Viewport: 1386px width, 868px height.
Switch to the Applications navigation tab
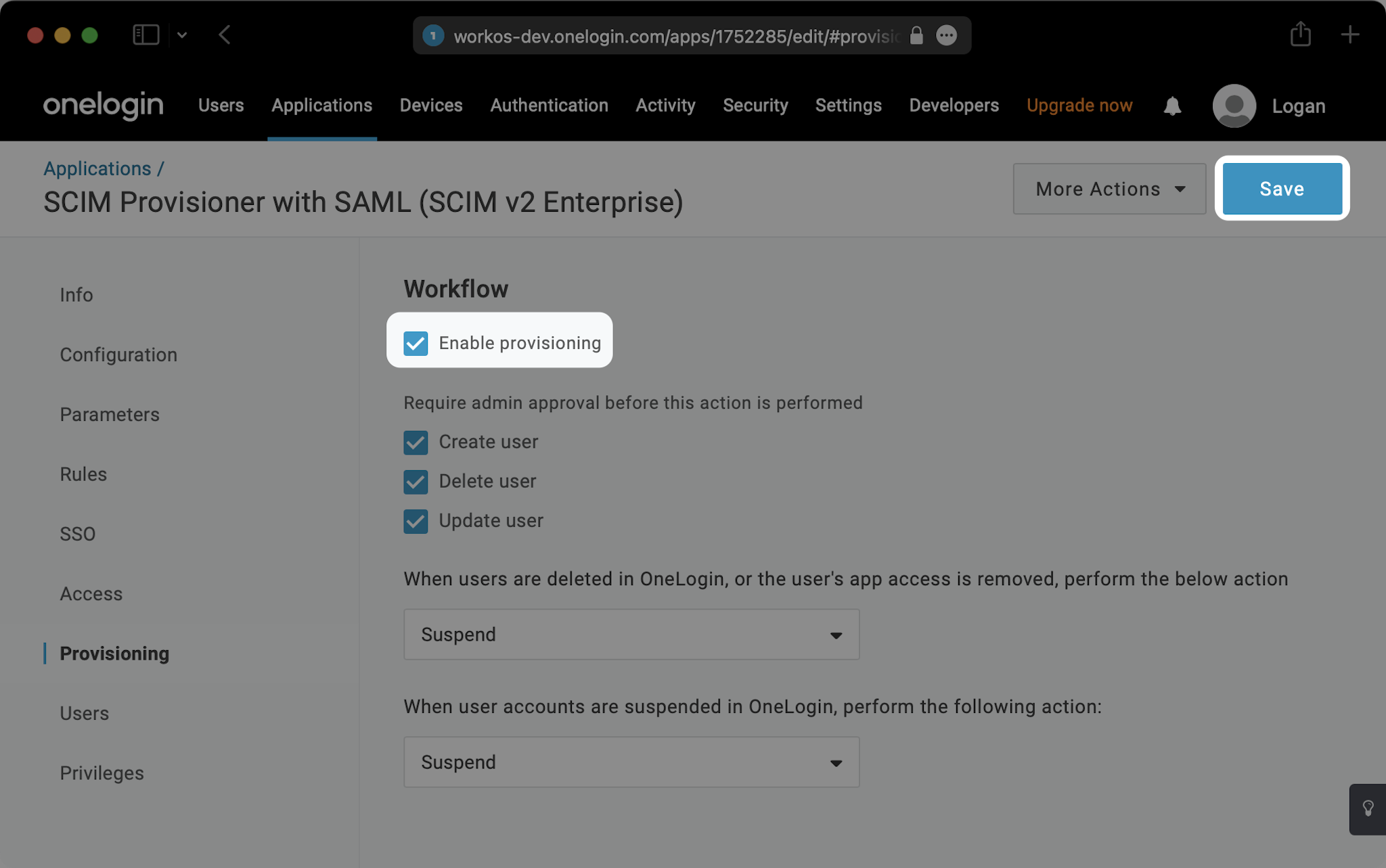(x=321, y=105)
